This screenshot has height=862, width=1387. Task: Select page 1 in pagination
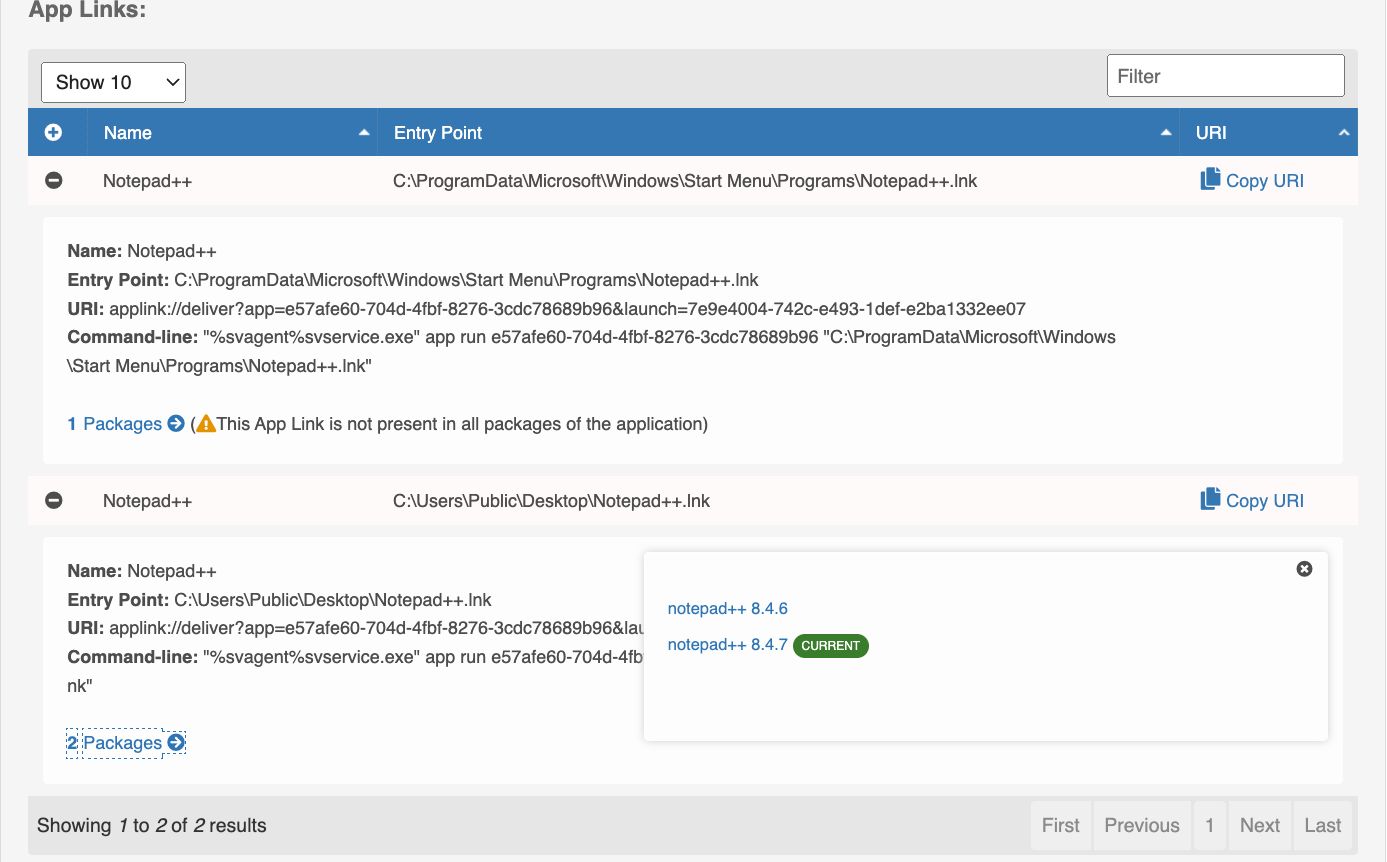click(1210, 825)
